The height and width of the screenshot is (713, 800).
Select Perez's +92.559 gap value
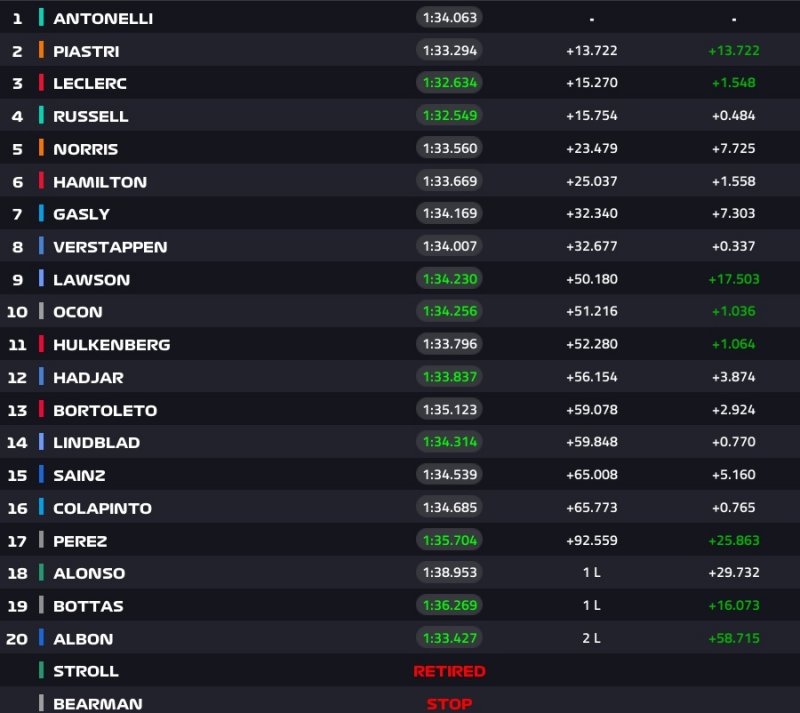(591, 540)
